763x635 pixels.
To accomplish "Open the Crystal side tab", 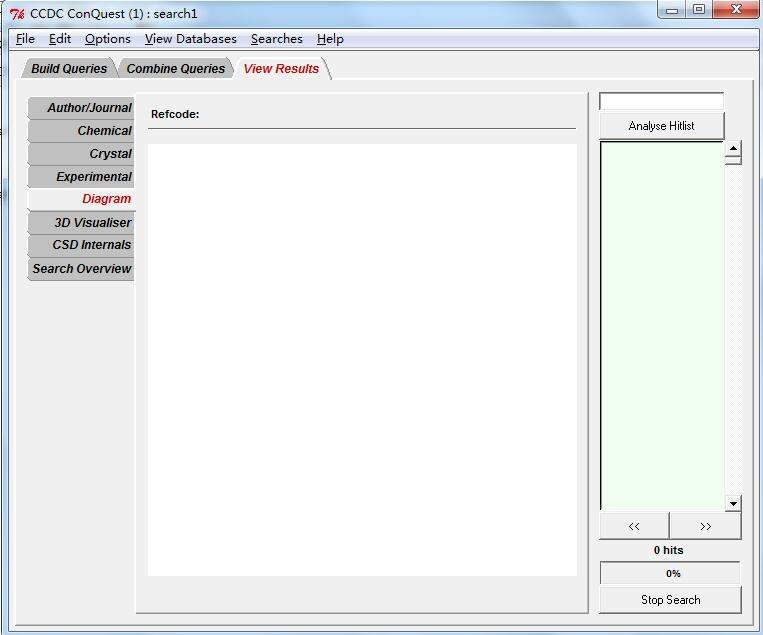I will (x=81, y=153).
